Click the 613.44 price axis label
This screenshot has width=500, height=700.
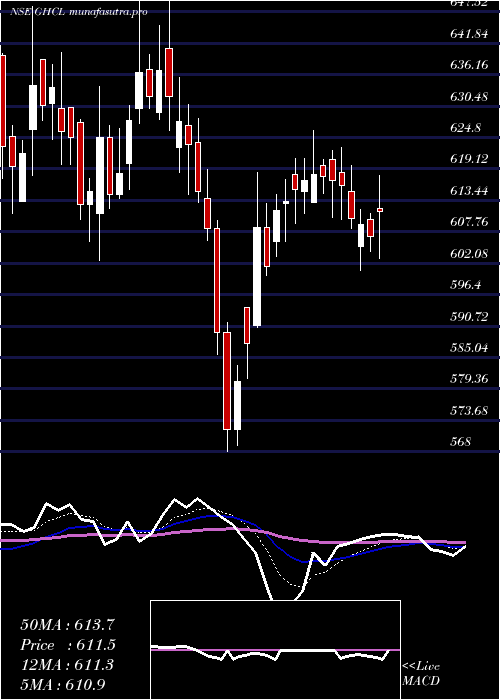(469, 191)
